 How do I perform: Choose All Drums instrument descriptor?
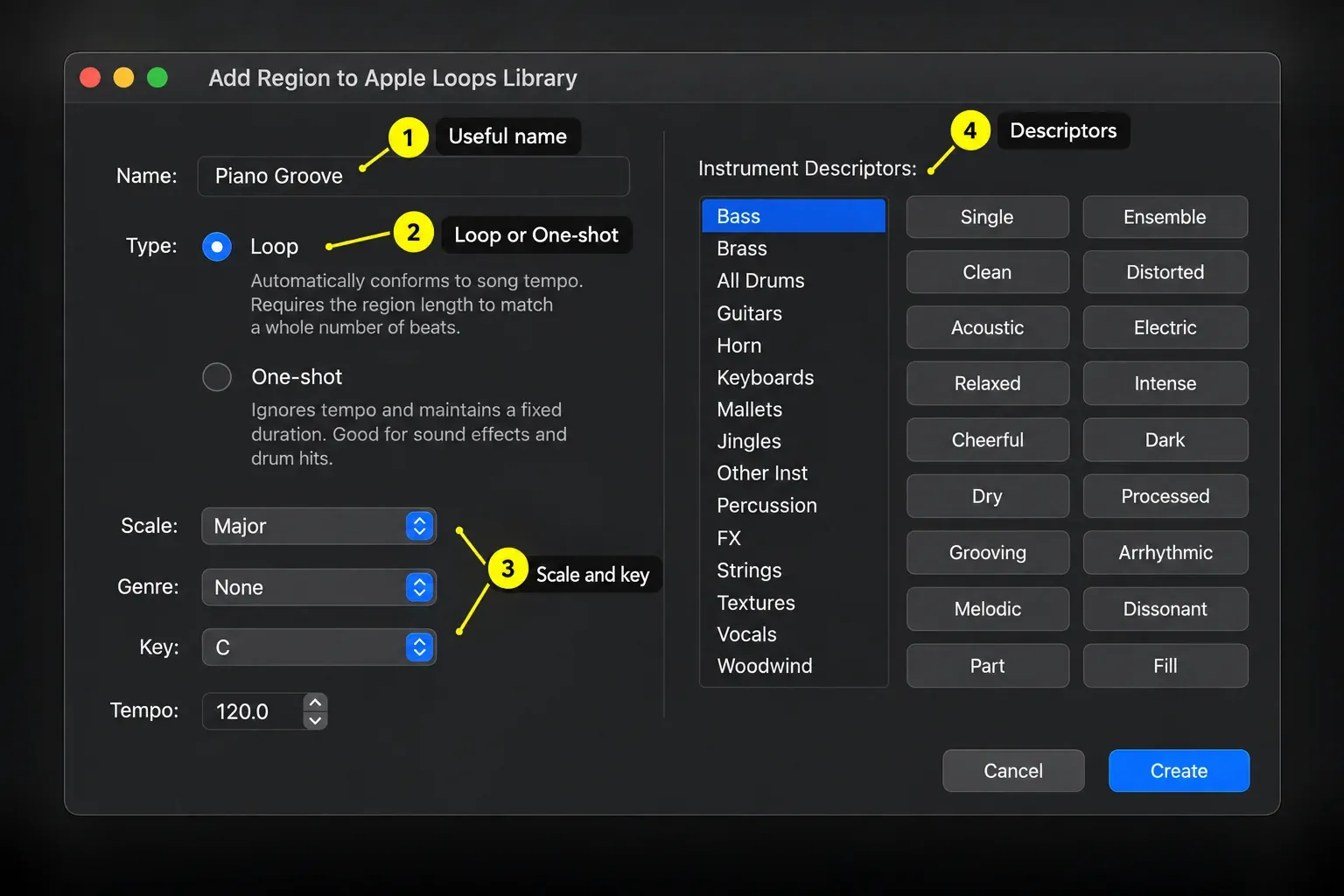pyautogui.click(x=794, y=281)
